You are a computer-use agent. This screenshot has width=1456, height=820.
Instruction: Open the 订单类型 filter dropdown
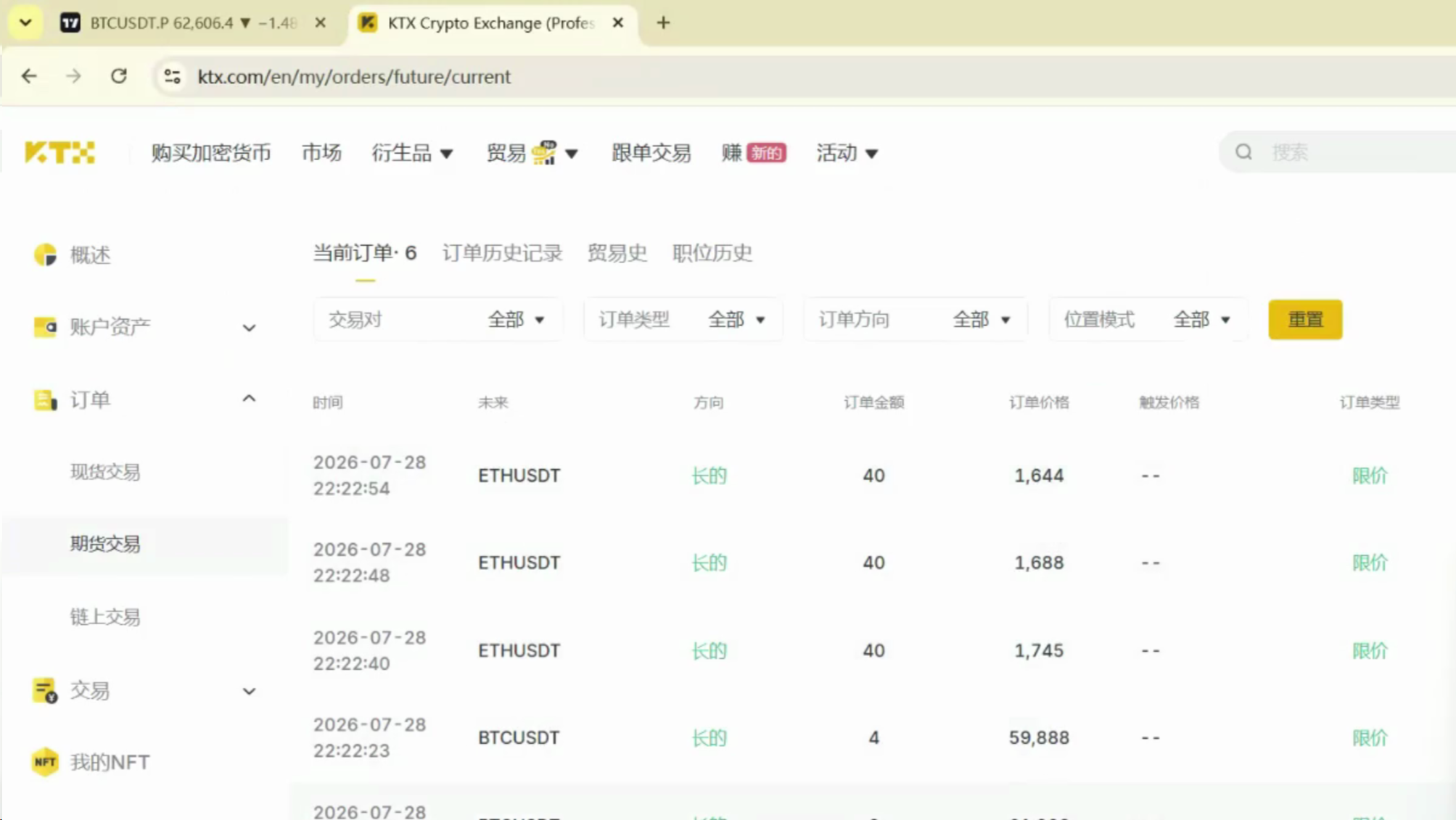click(x=683, y=320)
